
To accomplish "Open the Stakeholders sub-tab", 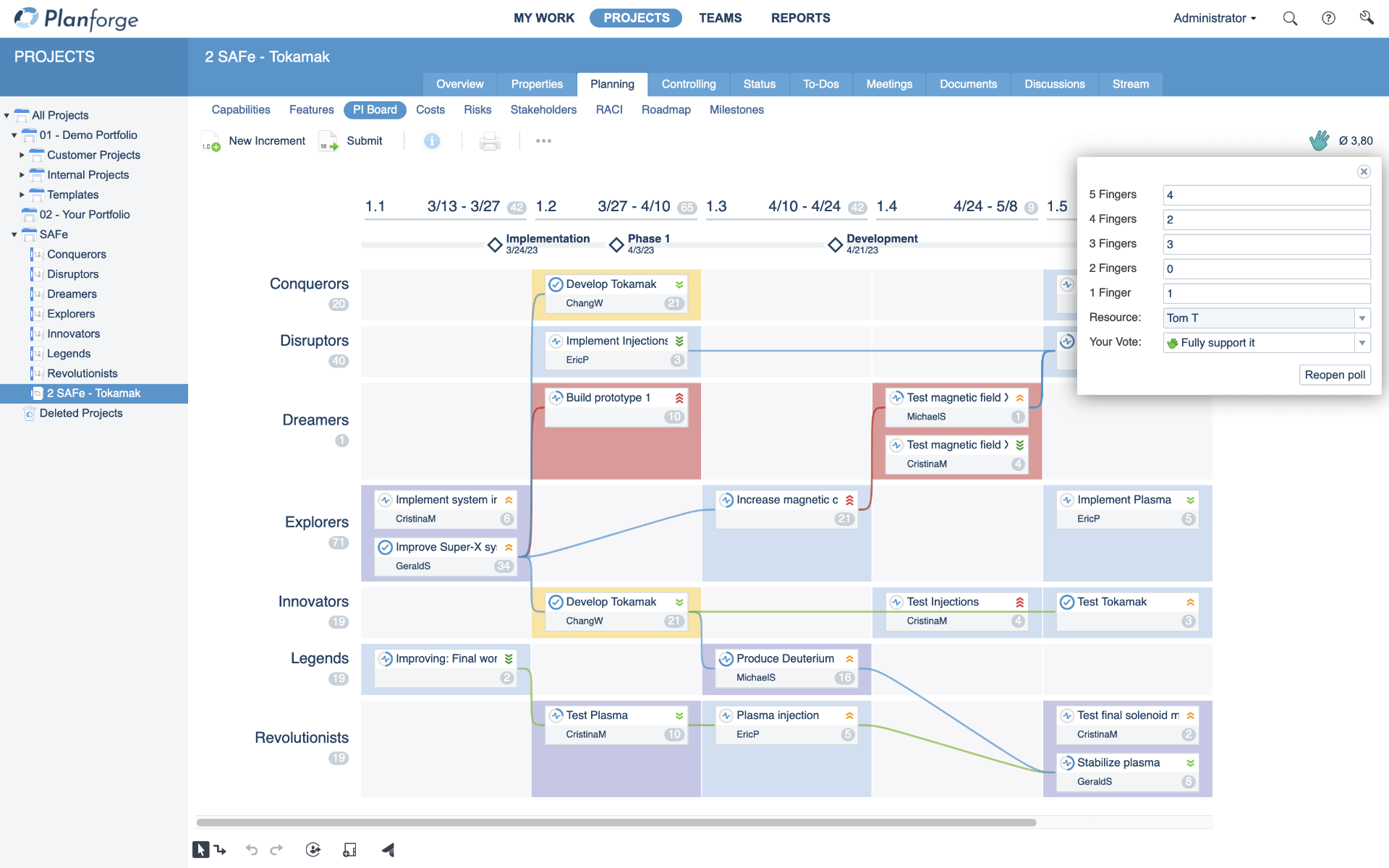I will pos(543,110).
